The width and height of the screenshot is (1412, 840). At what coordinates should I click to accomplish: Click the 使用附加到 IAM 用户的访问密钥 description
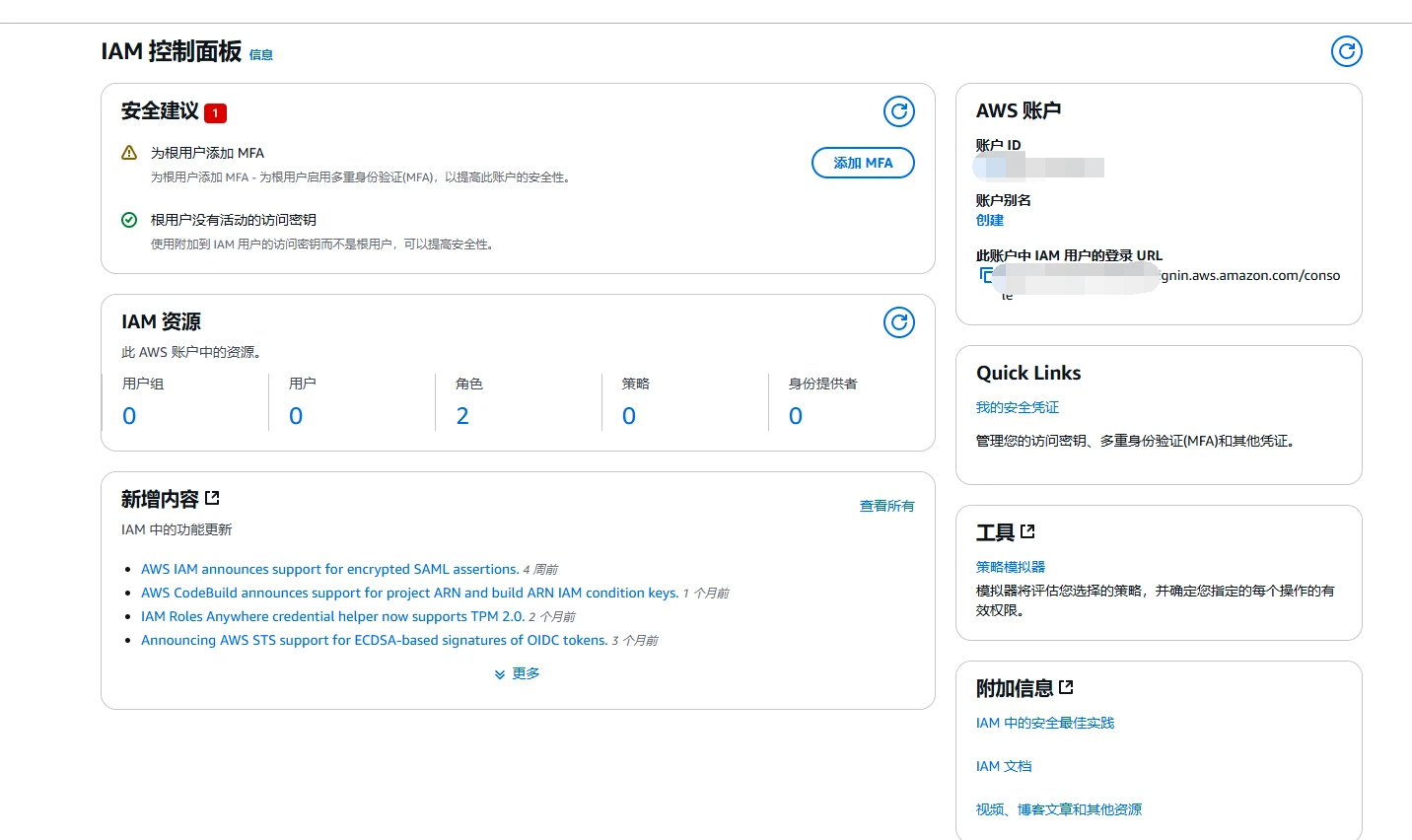coord(321,244)
